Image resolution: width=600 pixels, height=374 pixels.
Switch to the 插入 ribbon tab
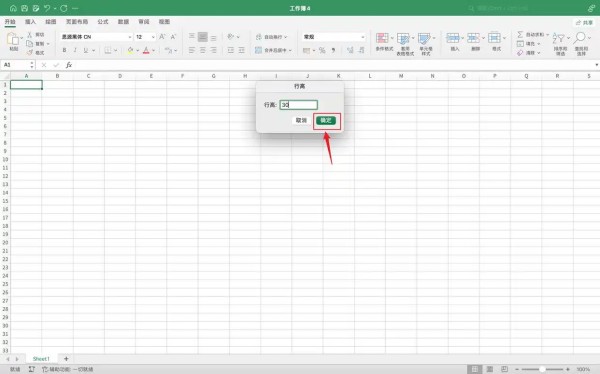[30, 22]
